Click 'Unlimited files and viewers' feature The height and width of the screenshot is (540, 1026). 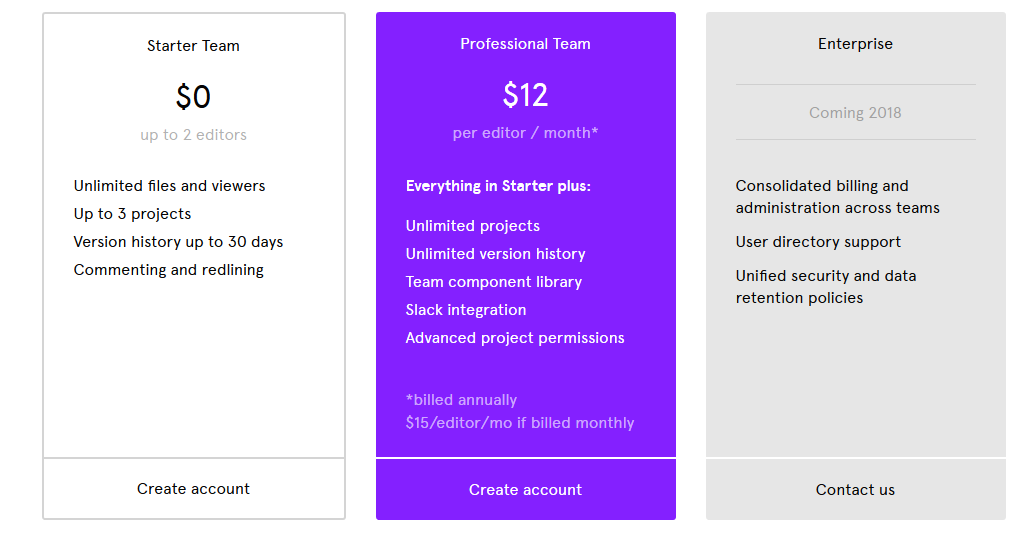click(169, 186)
